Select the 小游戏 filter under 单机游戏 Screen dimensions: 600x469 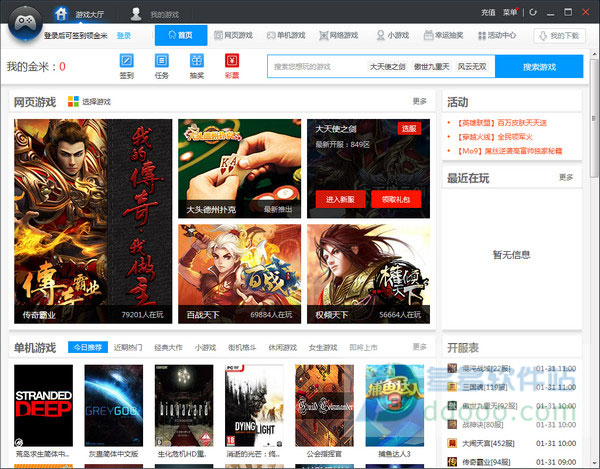[x=205, y=347]
